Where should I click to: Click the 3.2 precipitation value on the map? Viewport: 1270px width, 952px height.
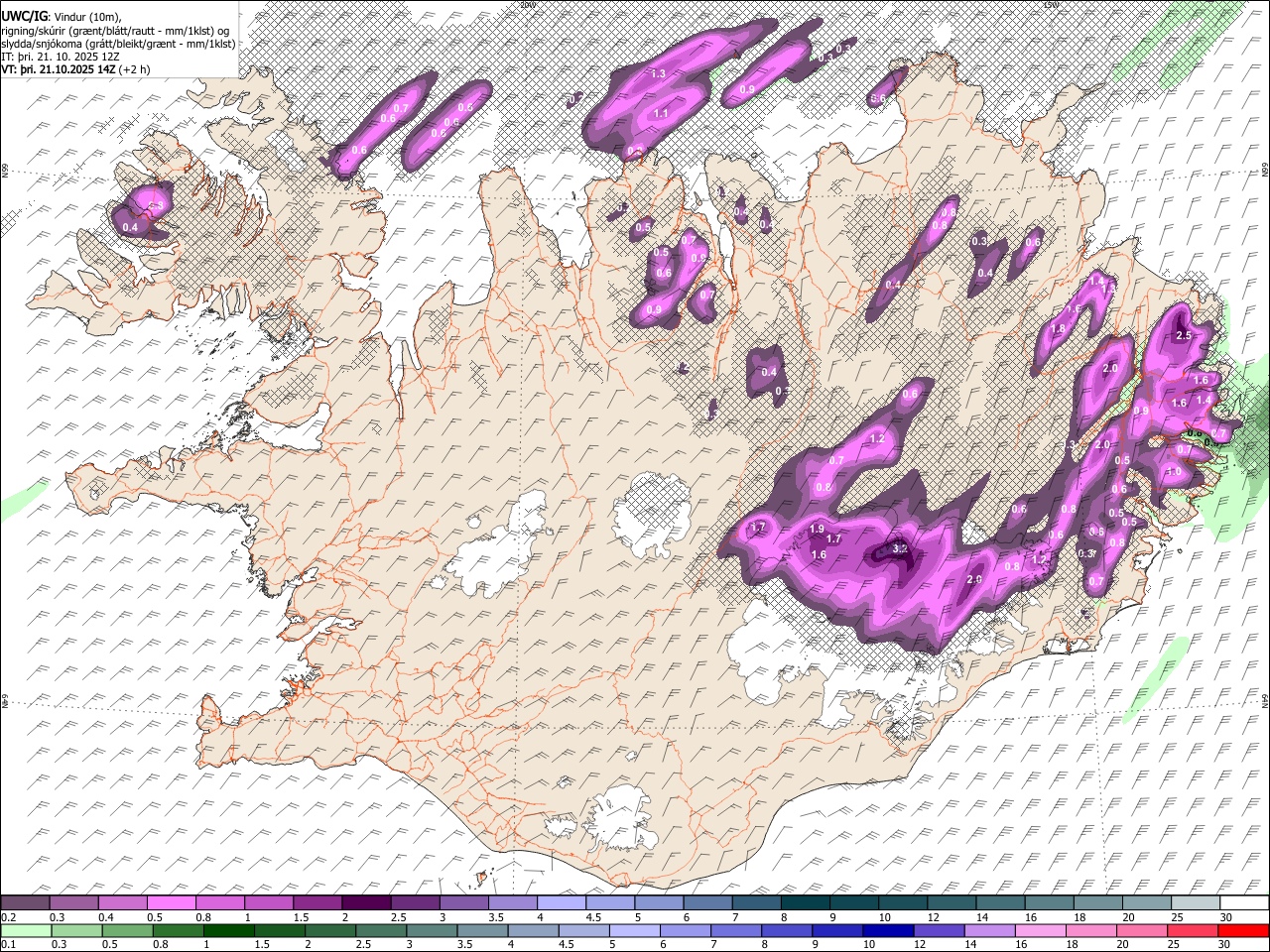(900, 547)
